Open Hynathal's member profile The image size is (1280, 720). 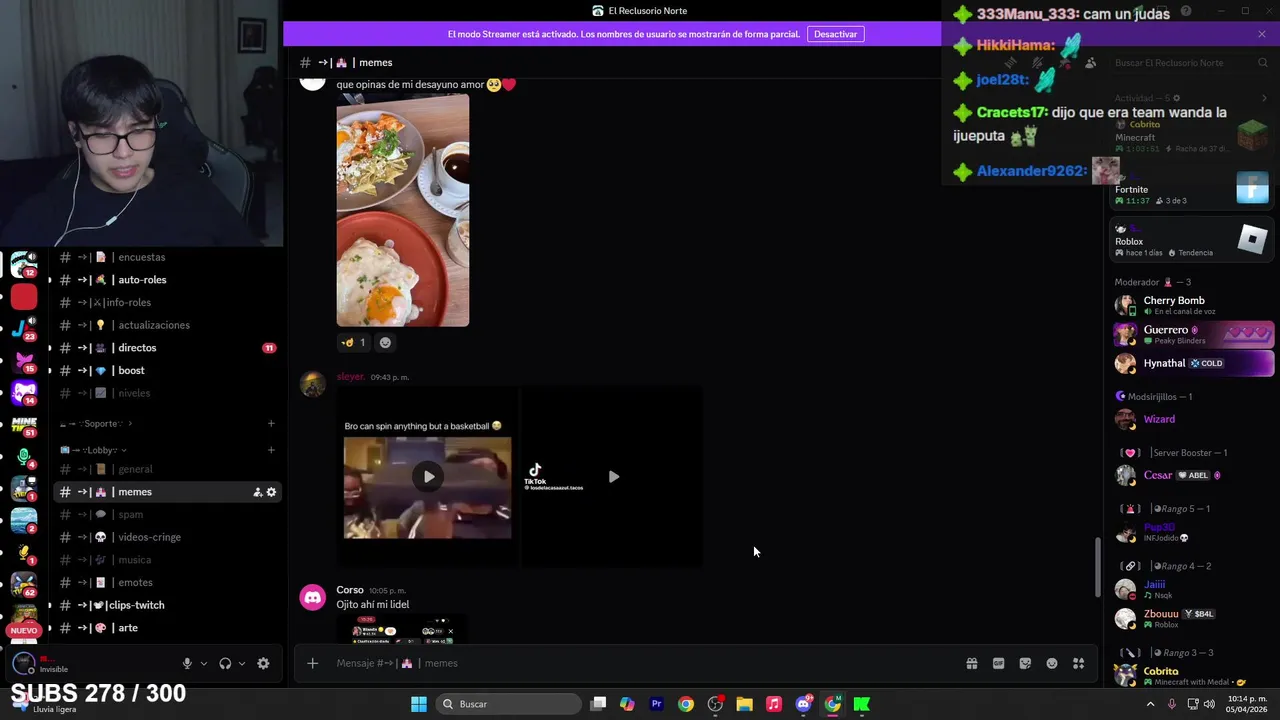pos(1194,363)
